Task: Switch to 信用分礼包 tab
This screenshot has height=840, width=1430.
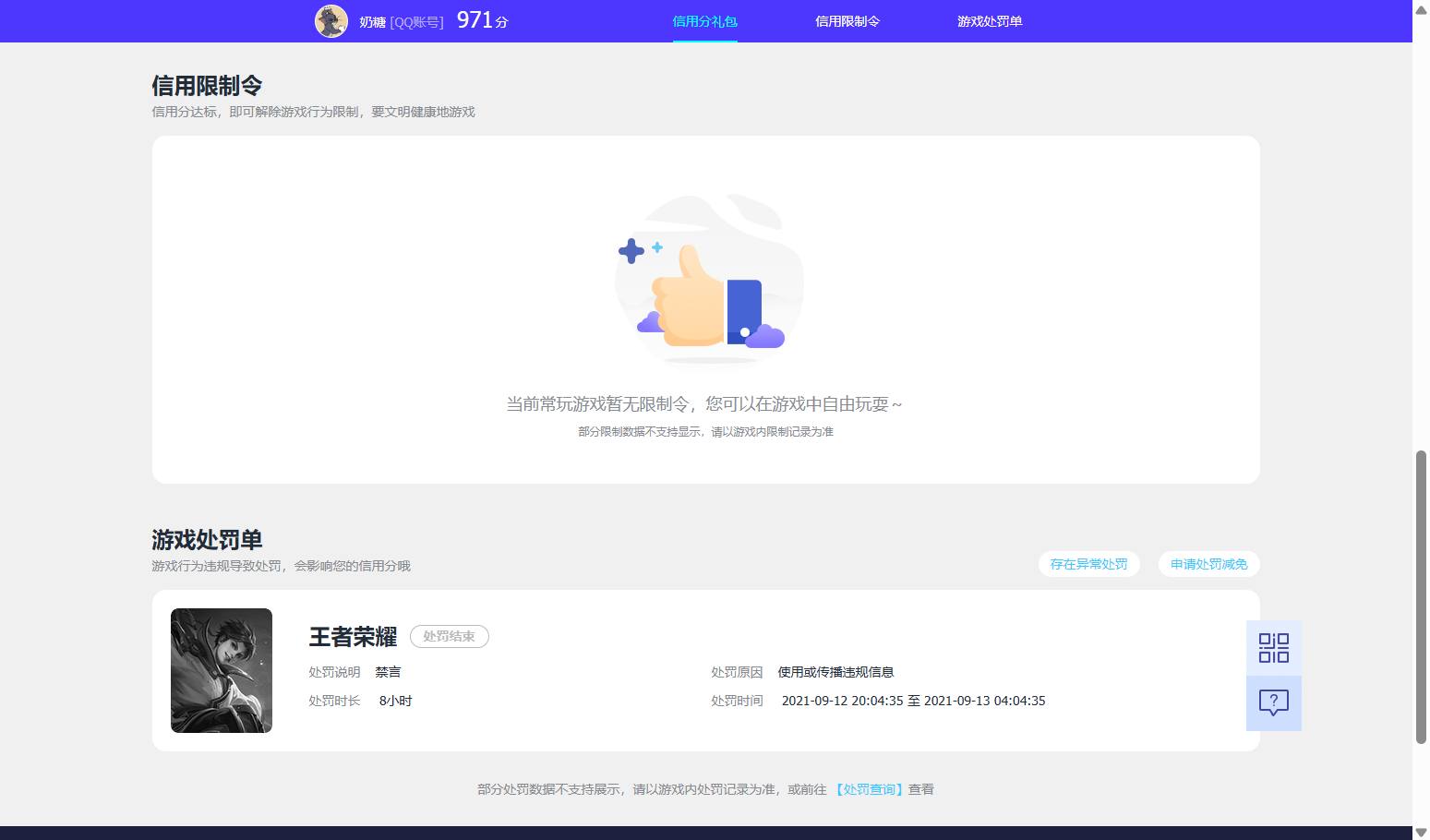Action: (704, 21)
